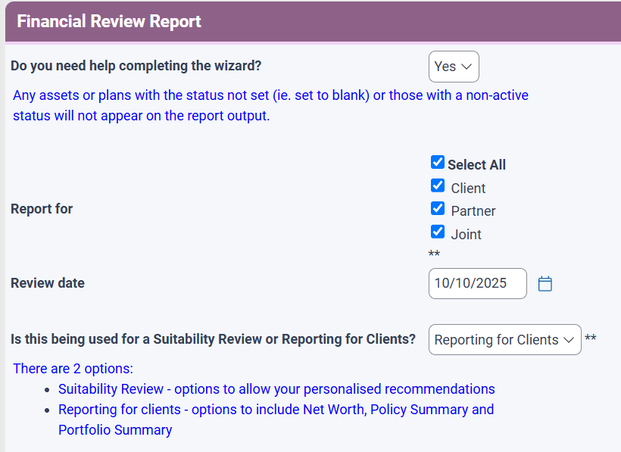This screenshot has height=452, width=621.
Task: Toggle the Partner checkbox
Action: [437, 209]
